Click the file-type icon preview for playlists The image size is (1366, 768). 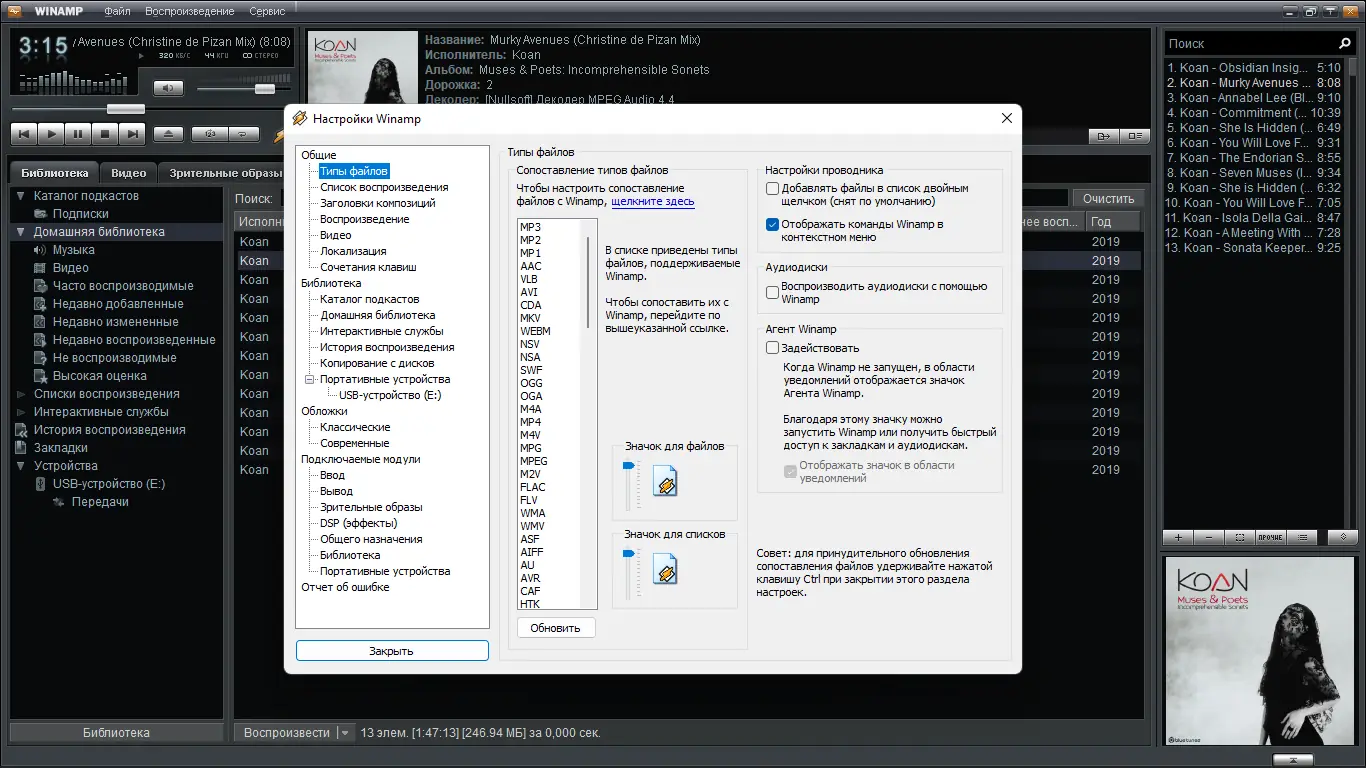(665, 571)
